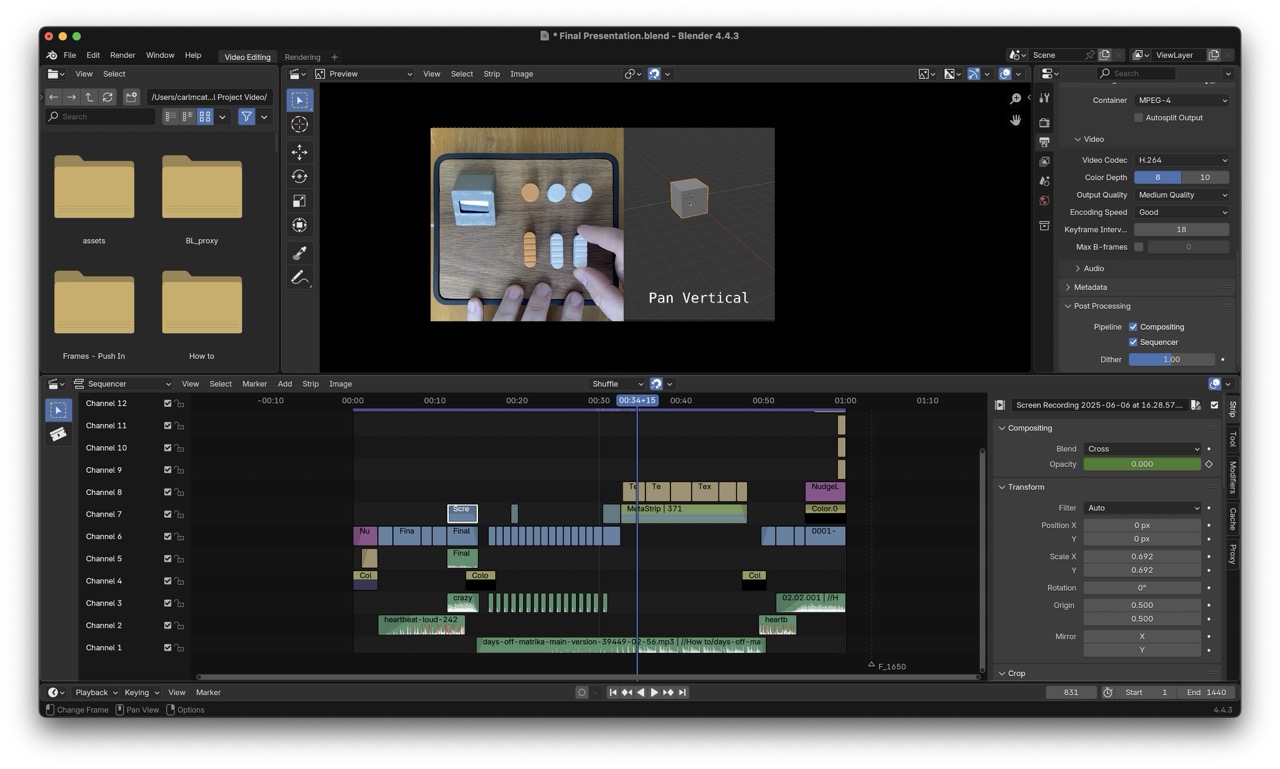Open Encoding Speed dropdown
This screenshot has height=769, width=1280.
1182,212
